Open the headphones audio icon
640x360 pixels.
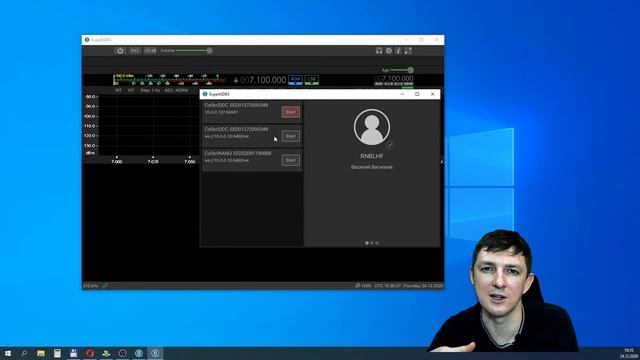click(379, 51)
